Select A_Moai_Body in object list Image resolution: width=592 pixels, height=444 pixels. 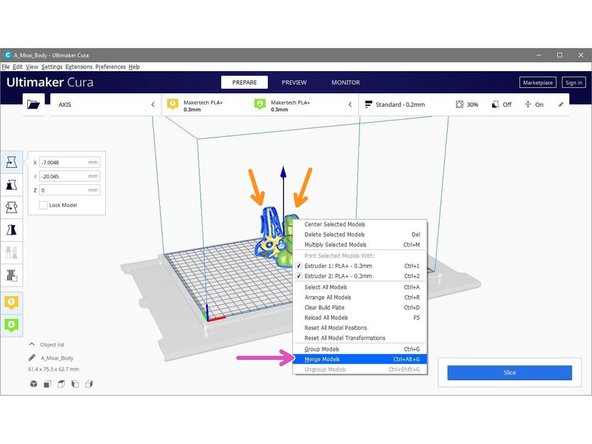click(57, 358)
